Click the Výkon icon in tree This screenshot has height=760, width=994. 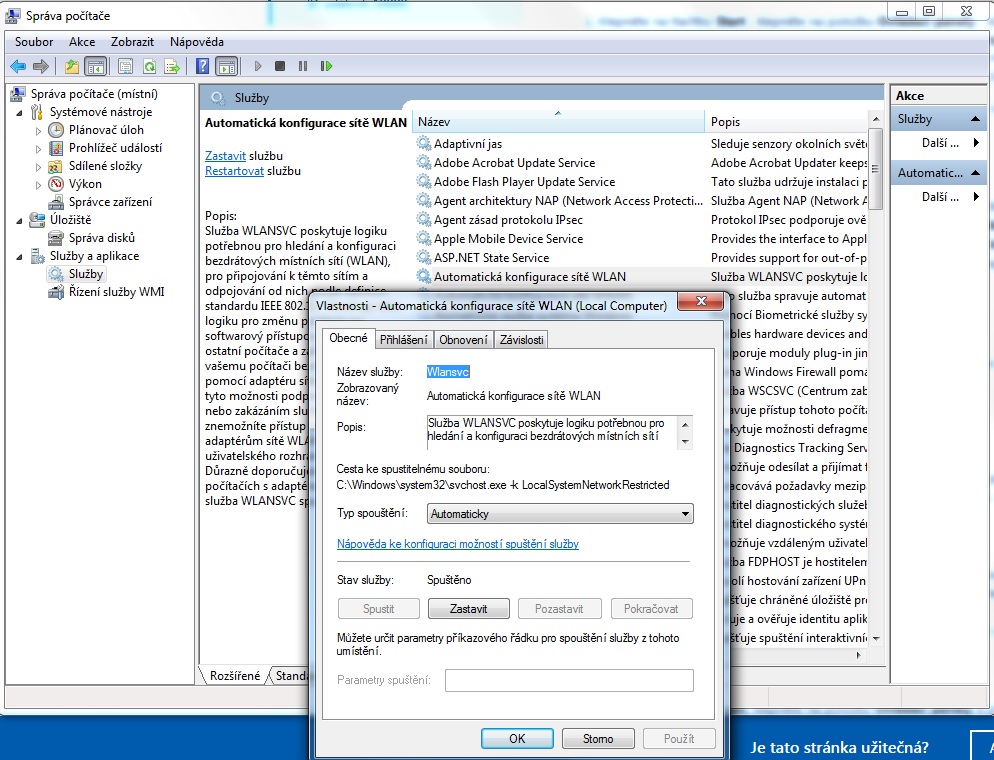(56, 184)
